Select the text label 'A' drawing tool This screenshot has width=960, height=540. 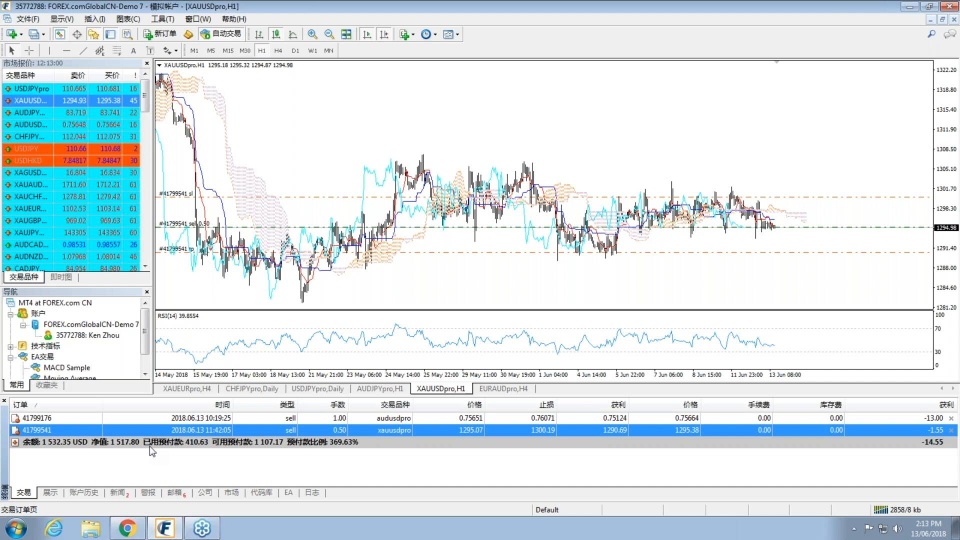[133, 50]
